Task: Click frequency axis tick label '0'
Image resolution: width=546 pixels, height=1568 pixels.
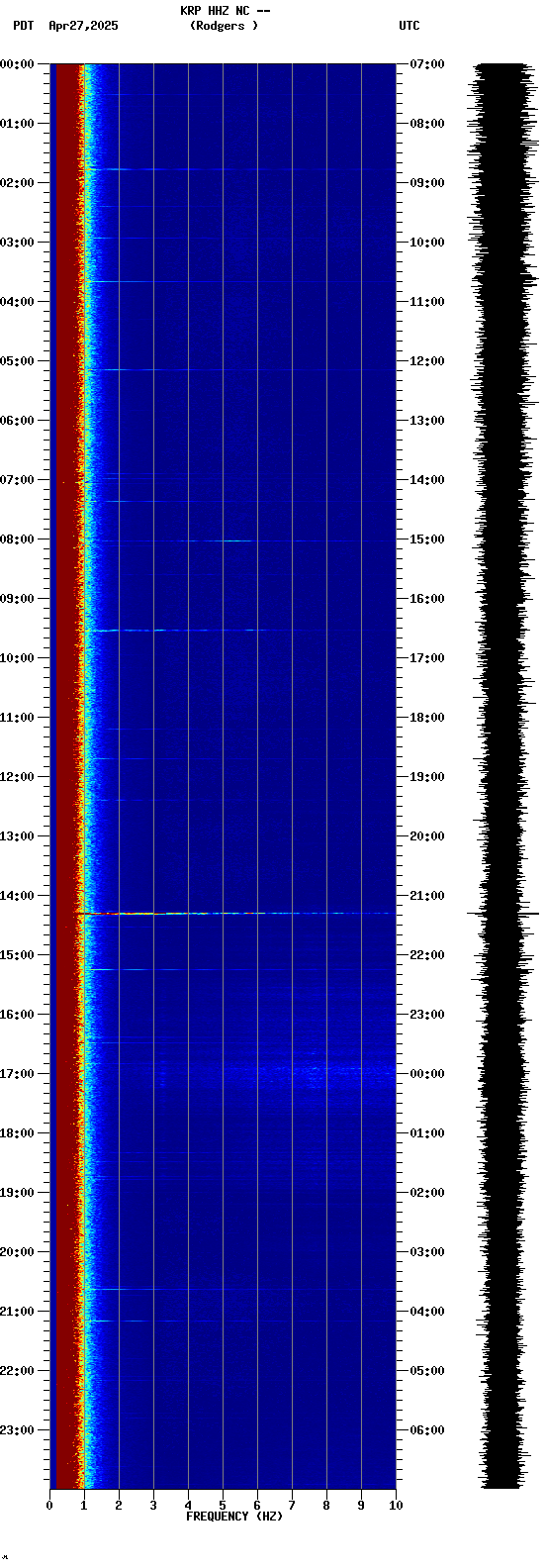Action: pyautogui.click(x=49, y=1506)
